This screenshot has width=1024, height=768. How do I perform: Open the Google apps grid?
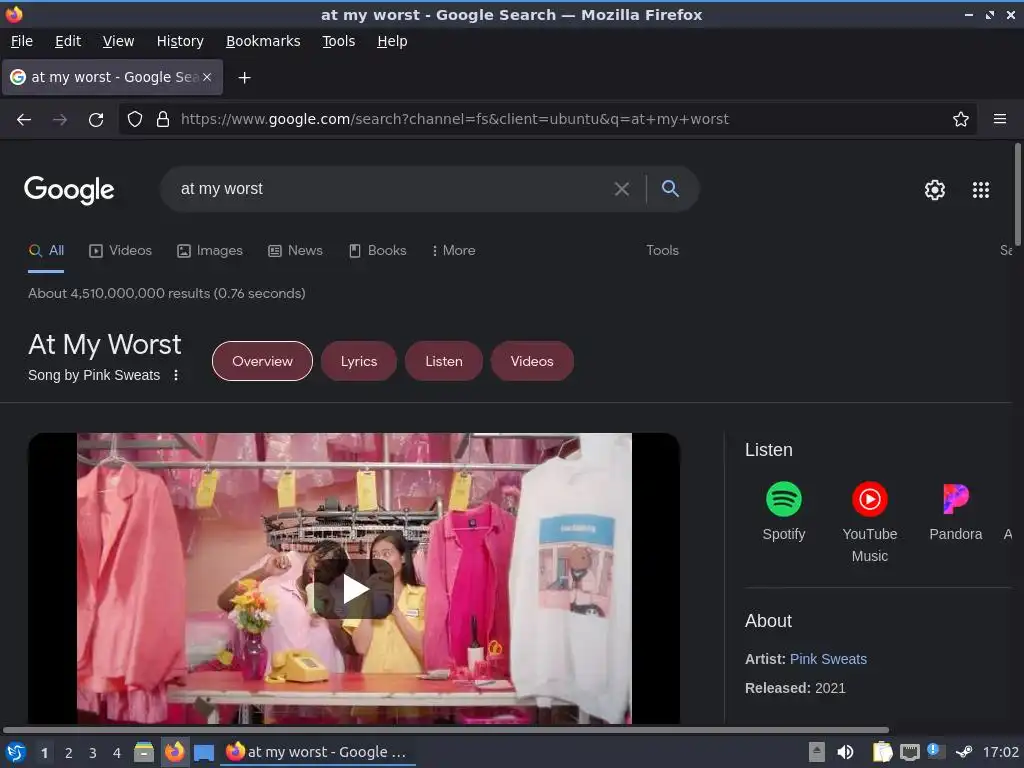(980, 190)
